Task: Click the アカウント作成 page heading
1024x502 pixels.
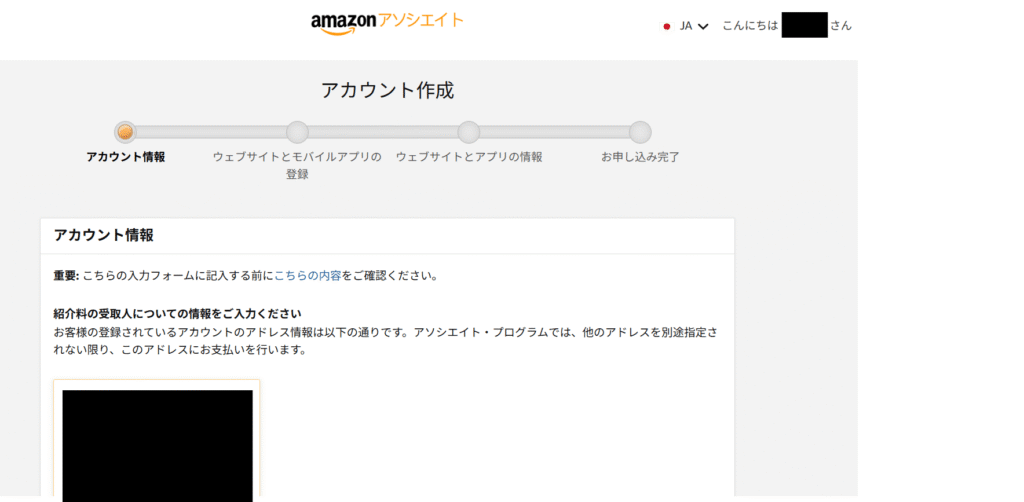Action: click(387, 90)
